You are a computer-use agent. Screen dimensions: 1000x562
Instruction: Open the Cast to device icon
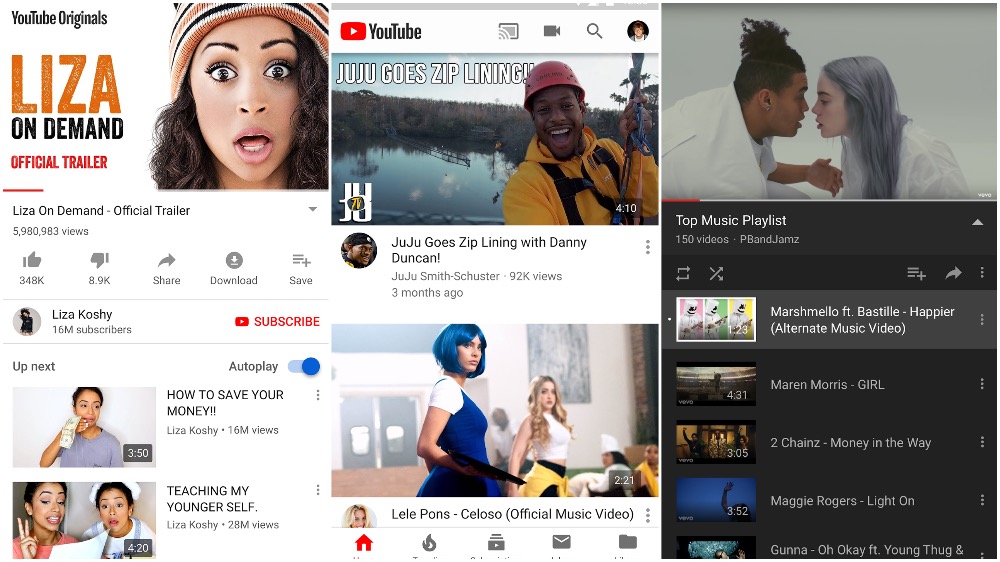point(509,31)
